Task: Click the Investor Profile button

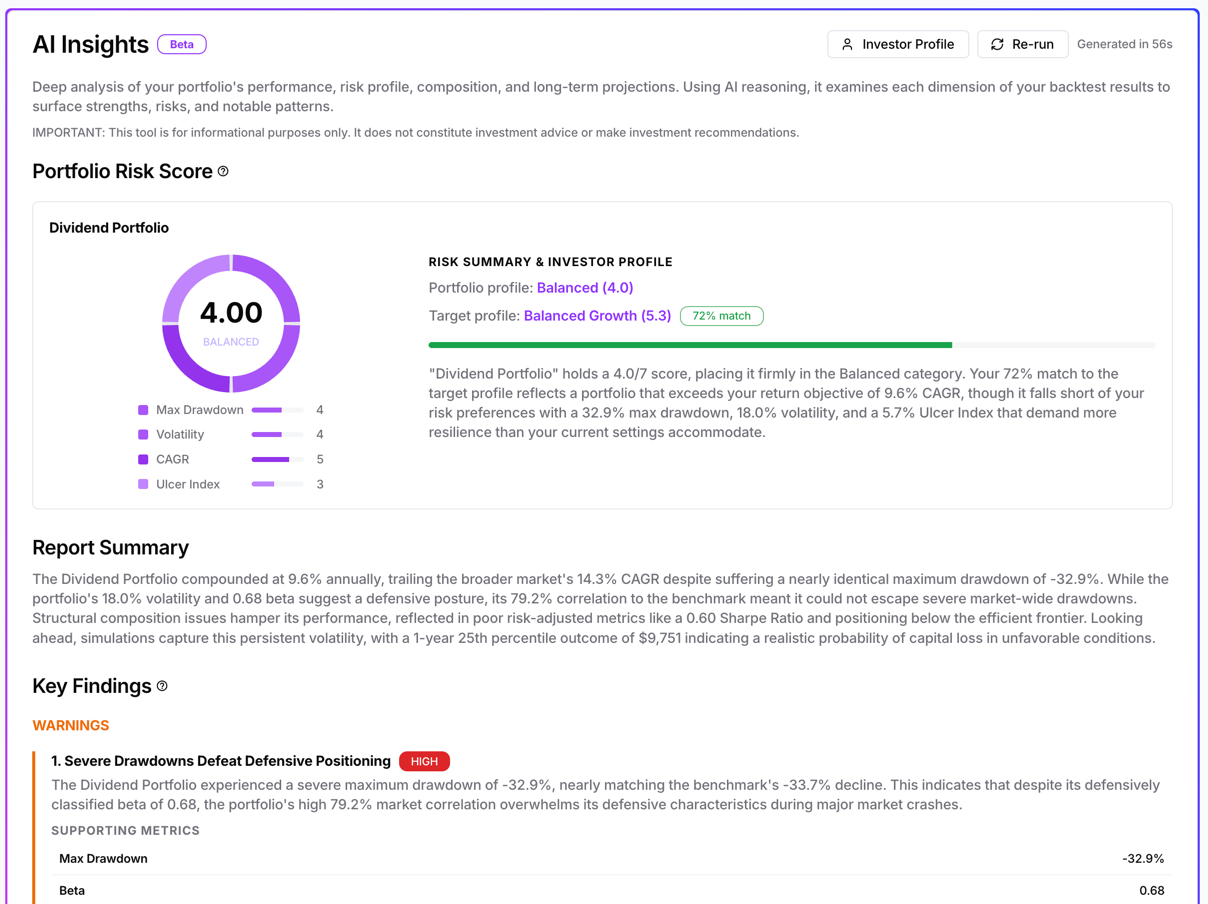Action: tap(898, 44)
